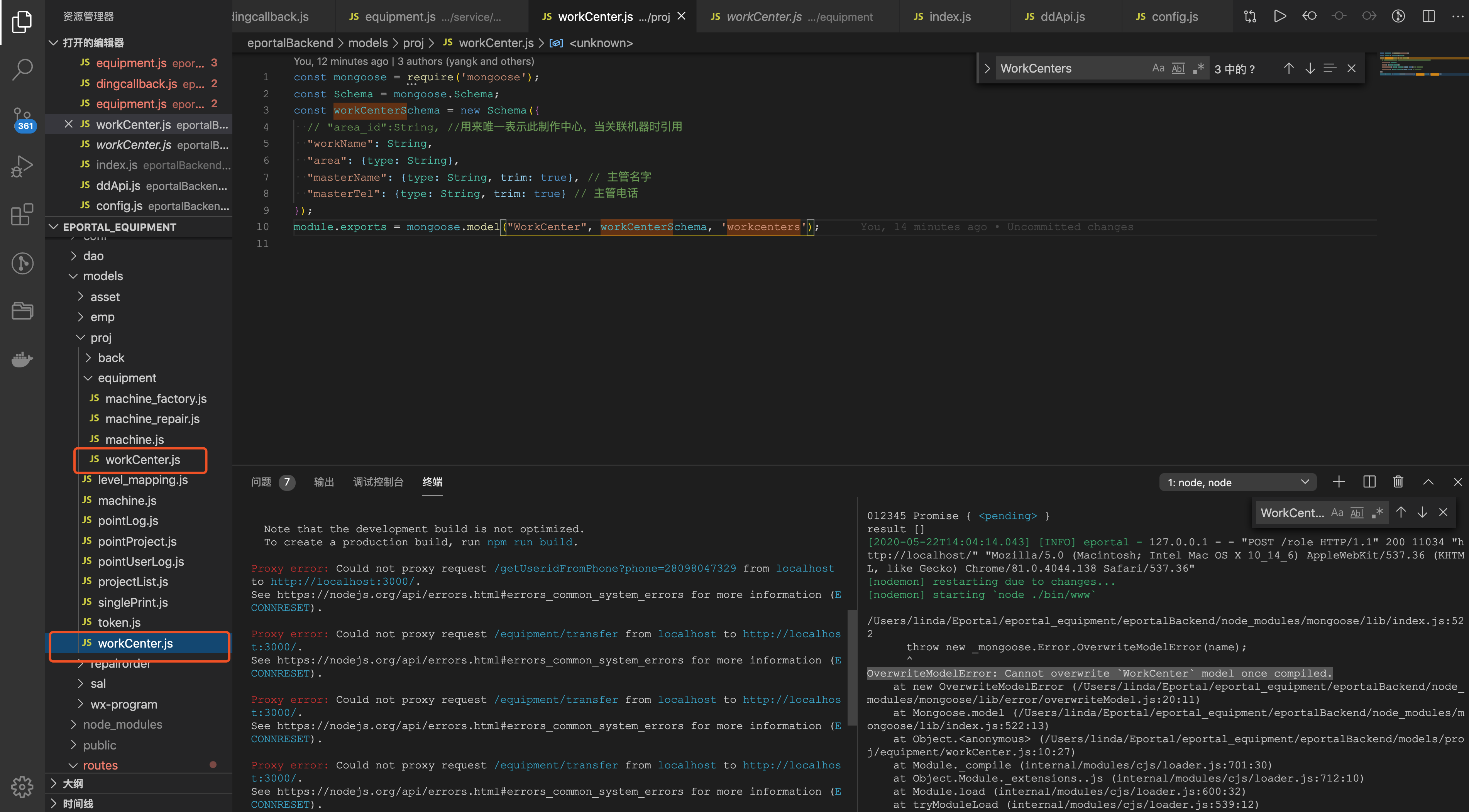Toggle Match Whole Word in the editor find widget

click(1178, 68)
